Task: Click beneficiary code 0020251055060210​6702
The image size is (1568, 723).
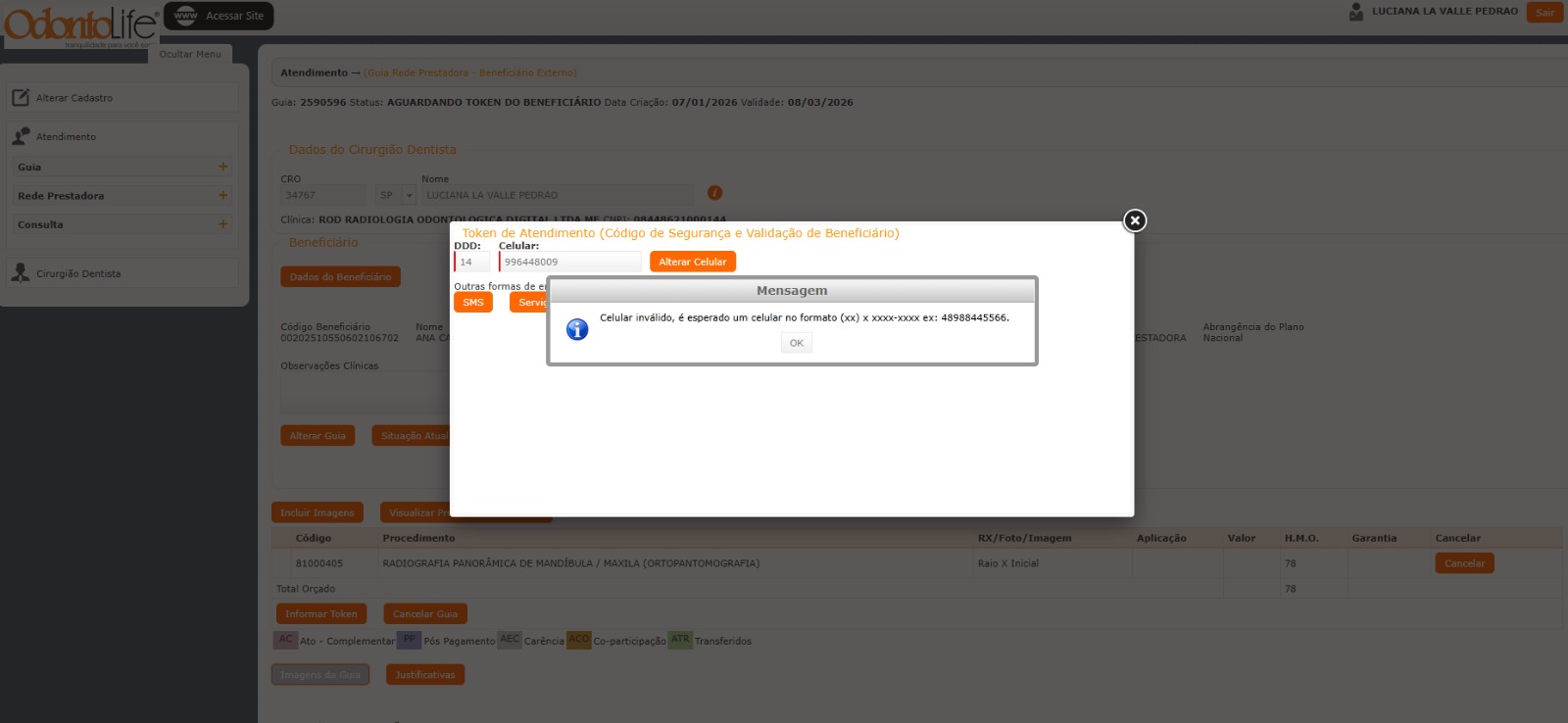Action: [340, 338]
